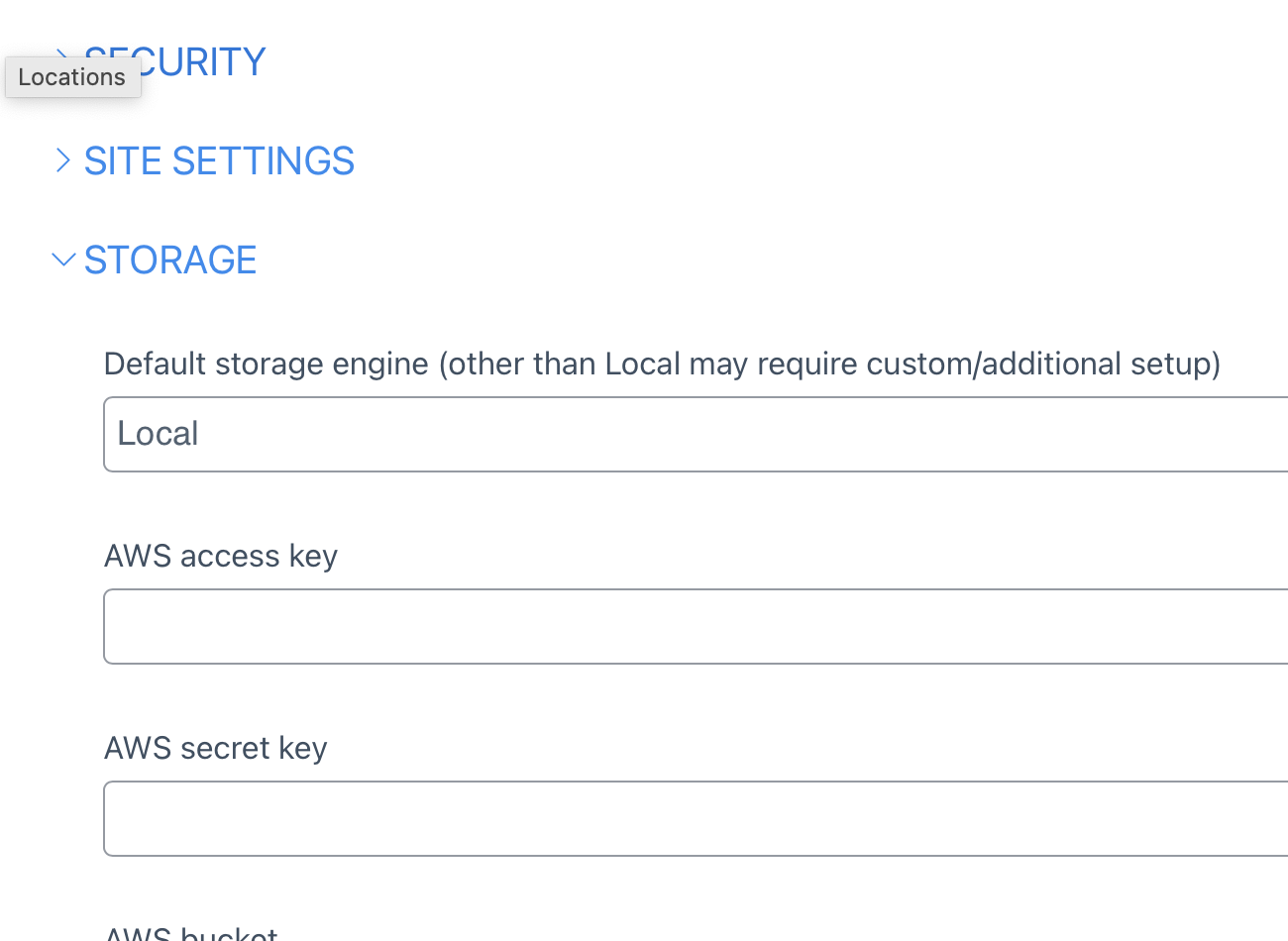Click the 'Local' value in storage engine selector
The width and height of the screenshot is (1288, 941).
[159, 434]
